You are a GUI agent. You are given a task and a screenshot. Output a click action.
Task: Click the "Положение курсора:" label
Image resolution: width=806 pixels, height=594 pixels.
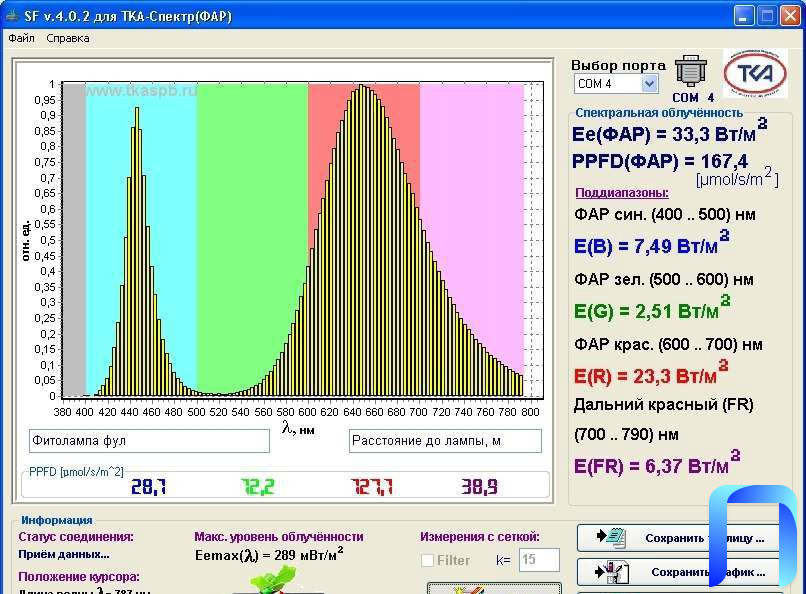[x=79, y=577]
